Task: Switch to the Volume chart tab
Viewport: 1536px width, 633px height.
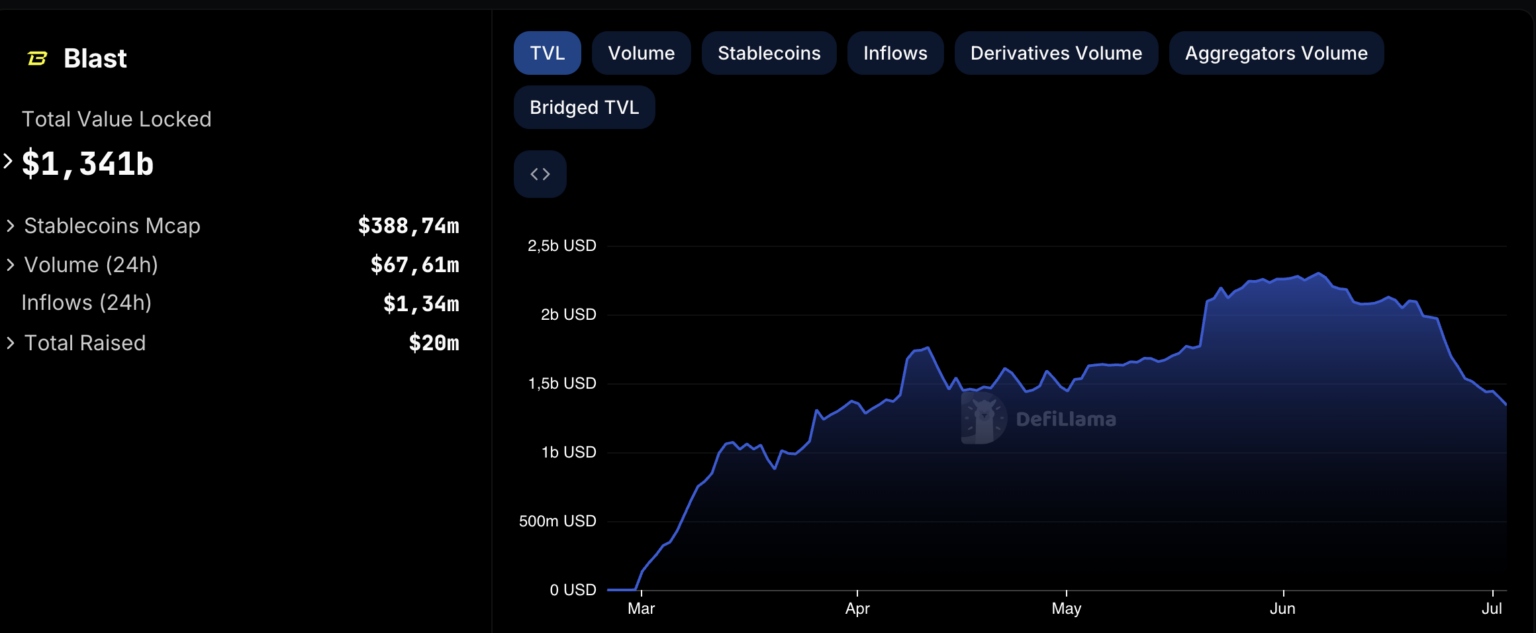Action: coord(641,53)
